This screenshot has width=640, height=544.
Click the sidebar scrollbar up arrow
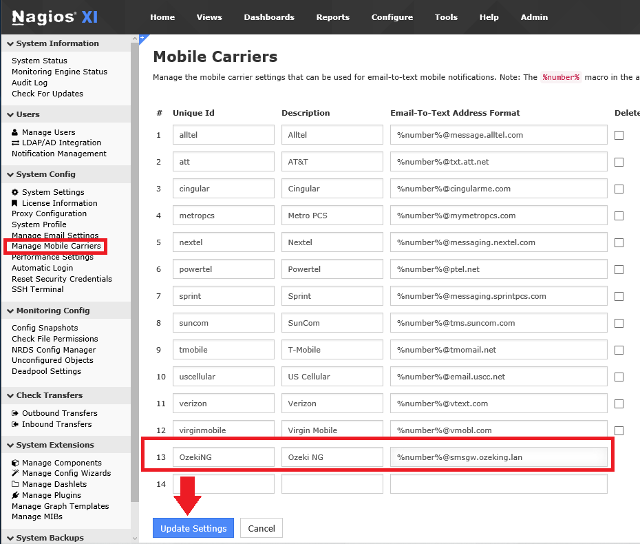pos(135,38)
